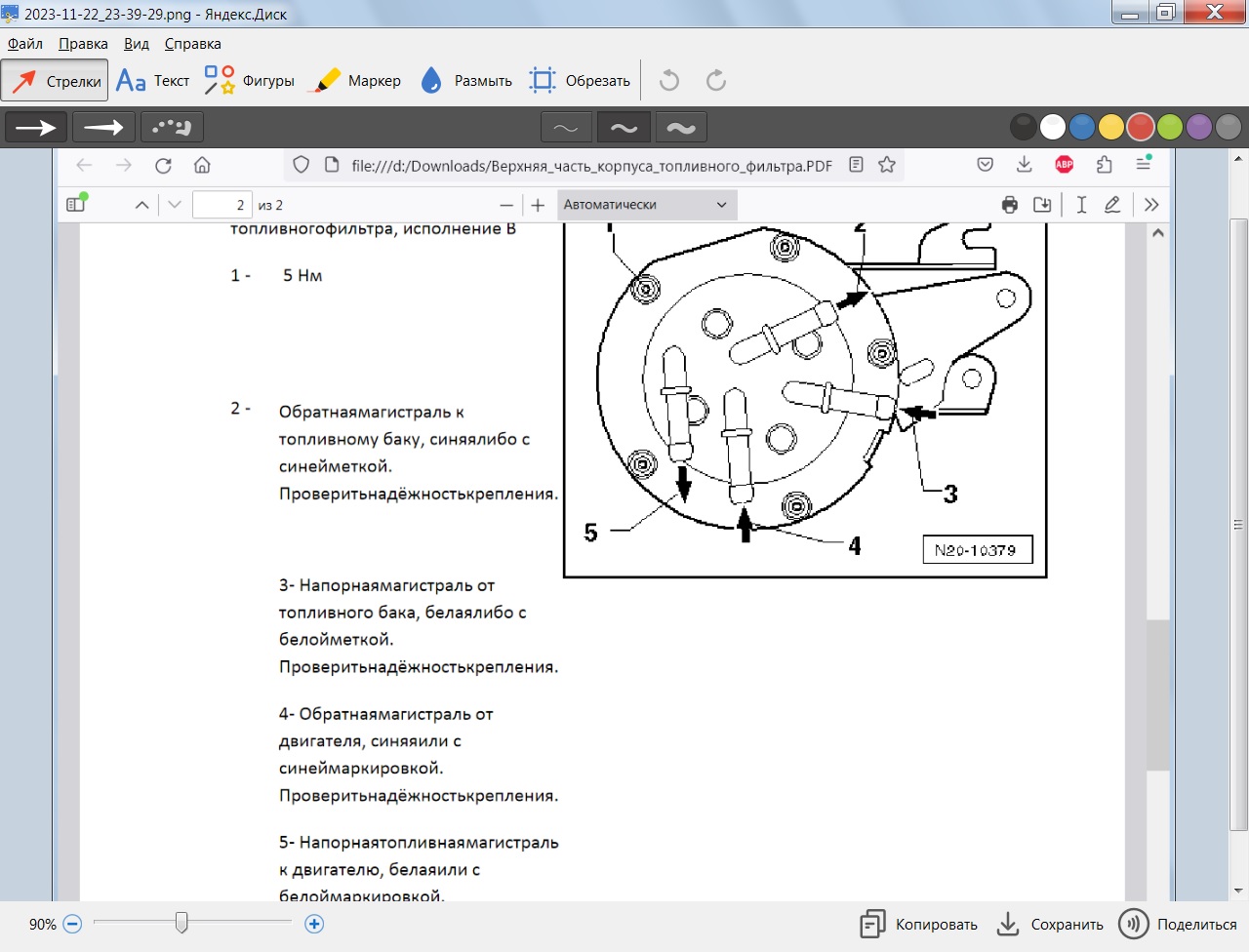Click the browser back arrow

84,165
